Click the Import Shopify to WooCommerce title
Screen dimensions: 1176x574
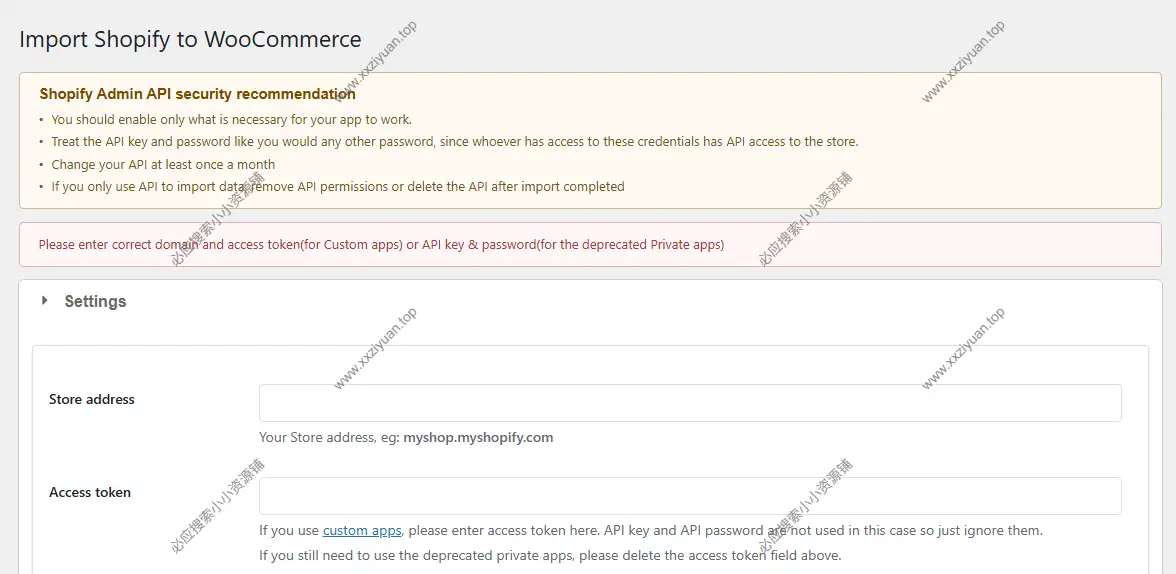(190, 40)
